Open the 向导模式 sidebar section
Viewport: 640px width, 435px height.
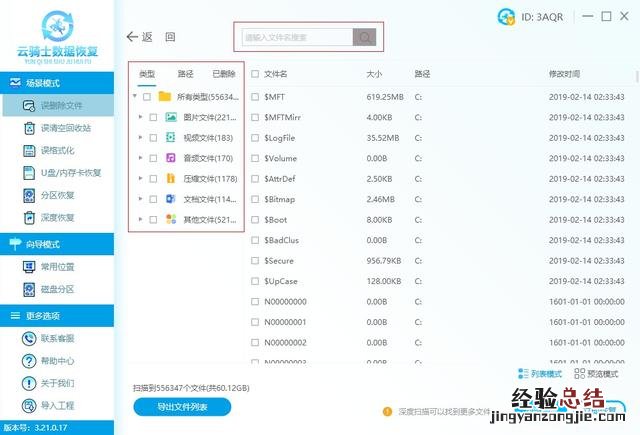(x=57, y=244)
